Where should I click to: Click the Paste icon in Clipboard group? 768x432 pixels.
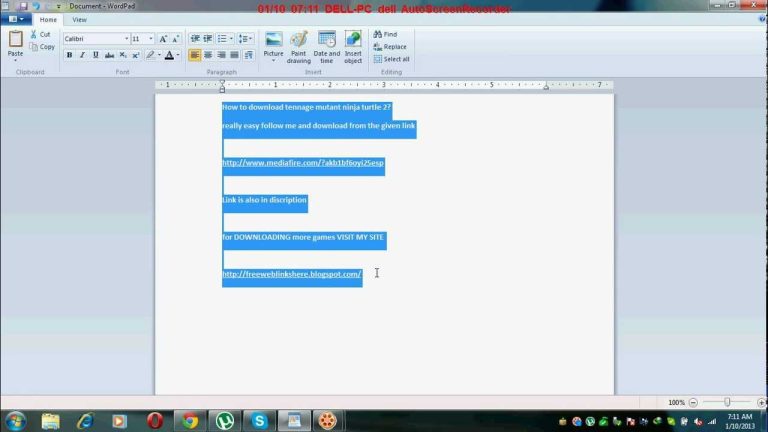click(x=15, y=40)
